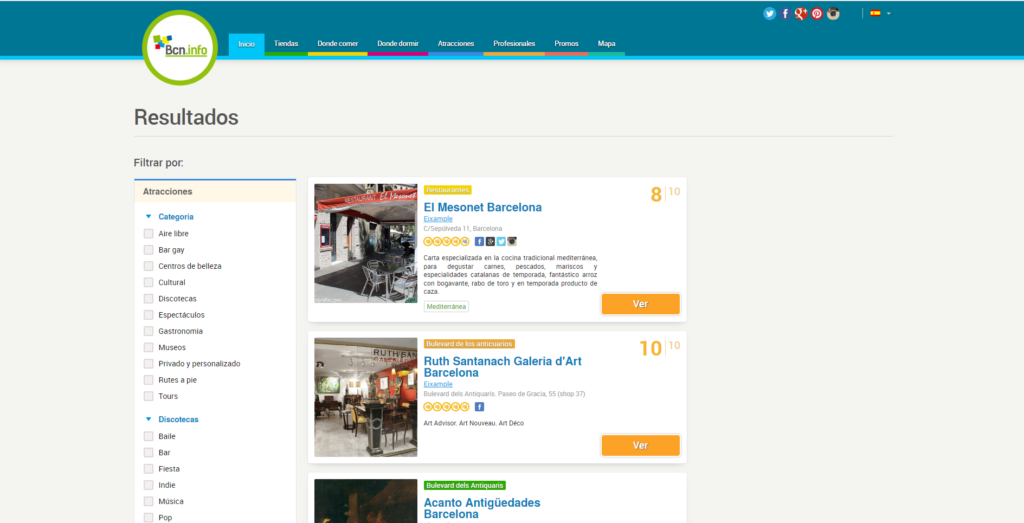Collapse the Categoria filter group
Image resolution: width=1024 pixels, height=523 pixels.
pos(148,217)
